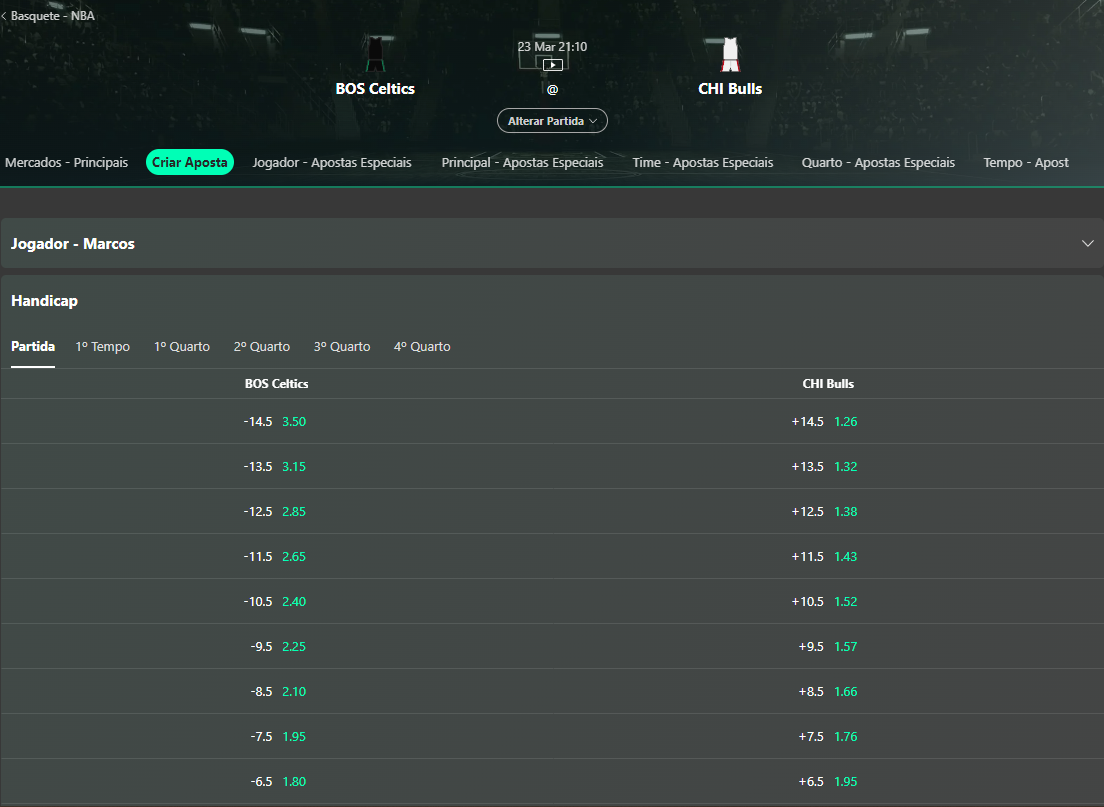Switch to Mercados - Principais markets
The image size is (1104, 807).
pyautogui.click(x=66, y=162)
